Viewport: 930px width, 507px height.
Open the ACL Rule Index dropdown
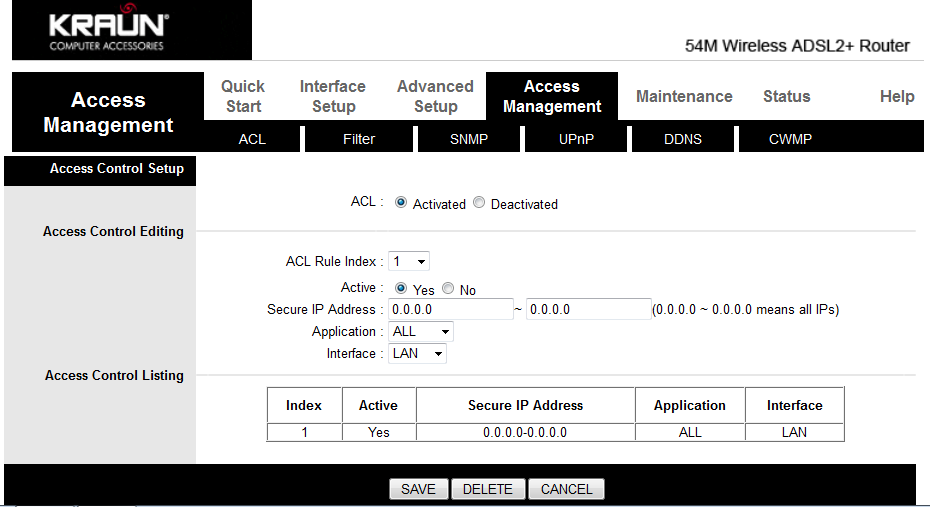pos(409,262)
